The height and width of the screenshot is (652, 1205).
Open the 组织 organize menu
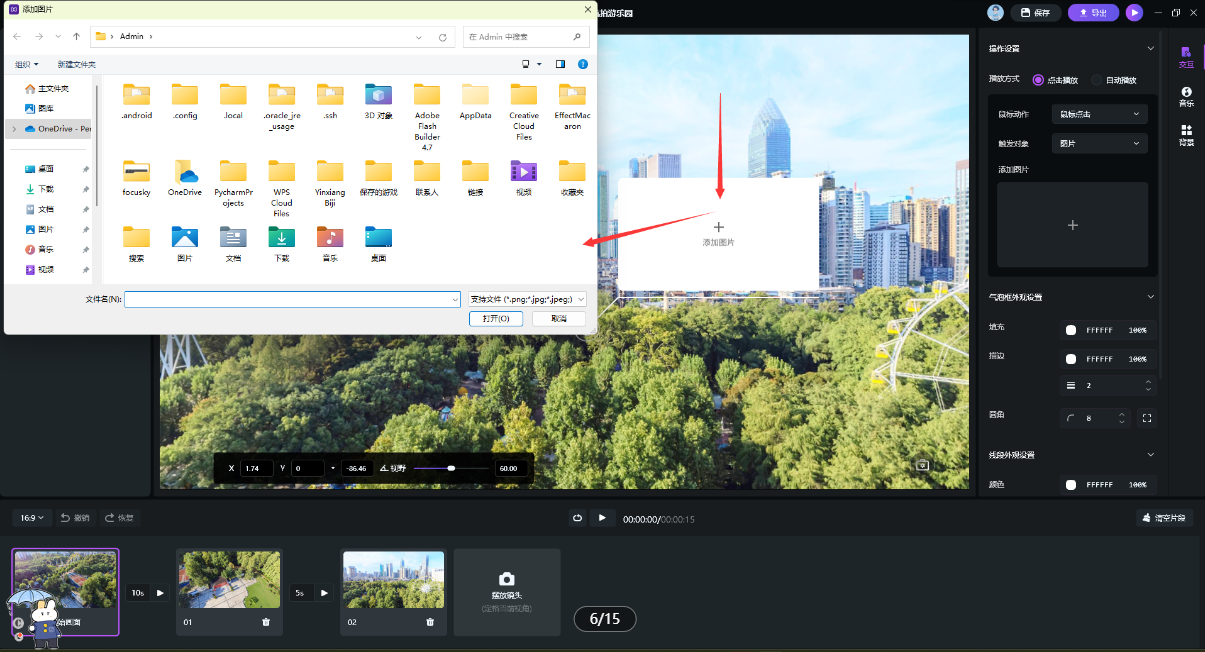coord(26,64)
